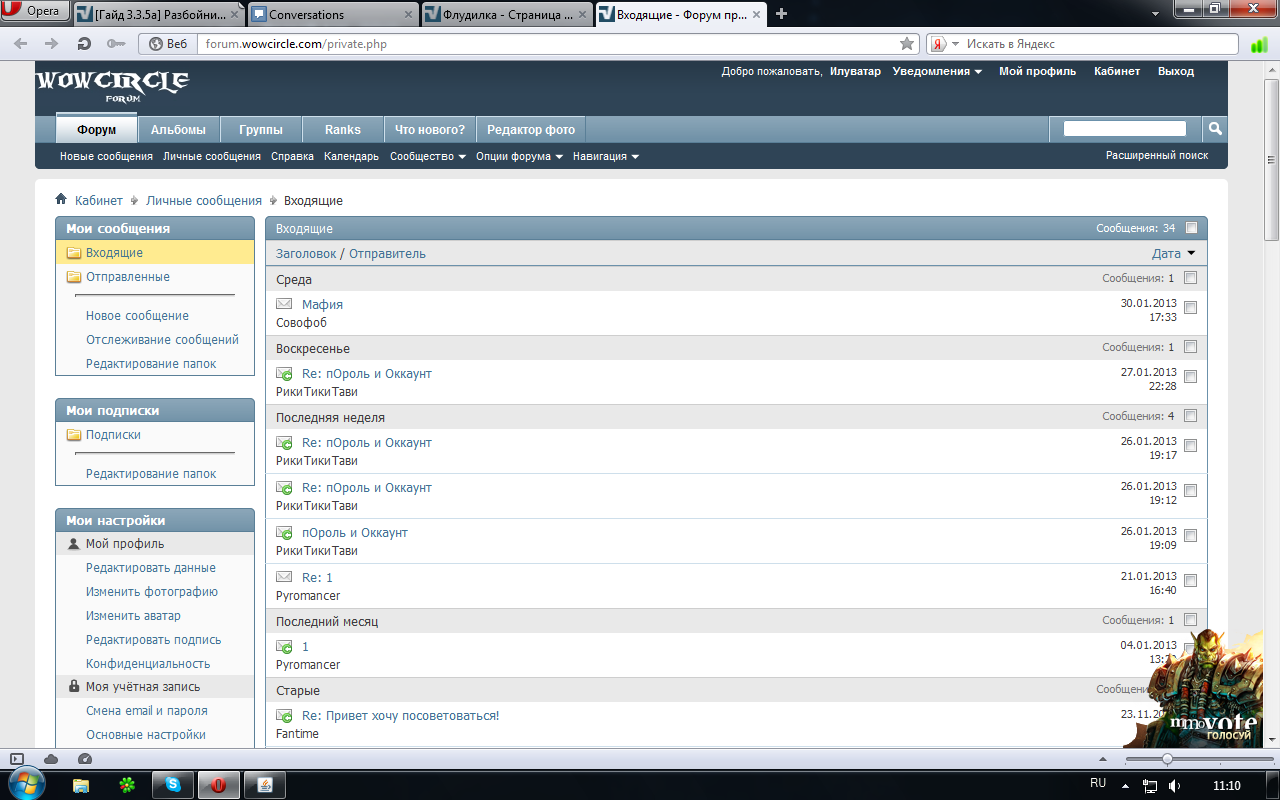Click the Opera menu button
Viewport: 1280px width, 800px height.
tap(34, 12)
